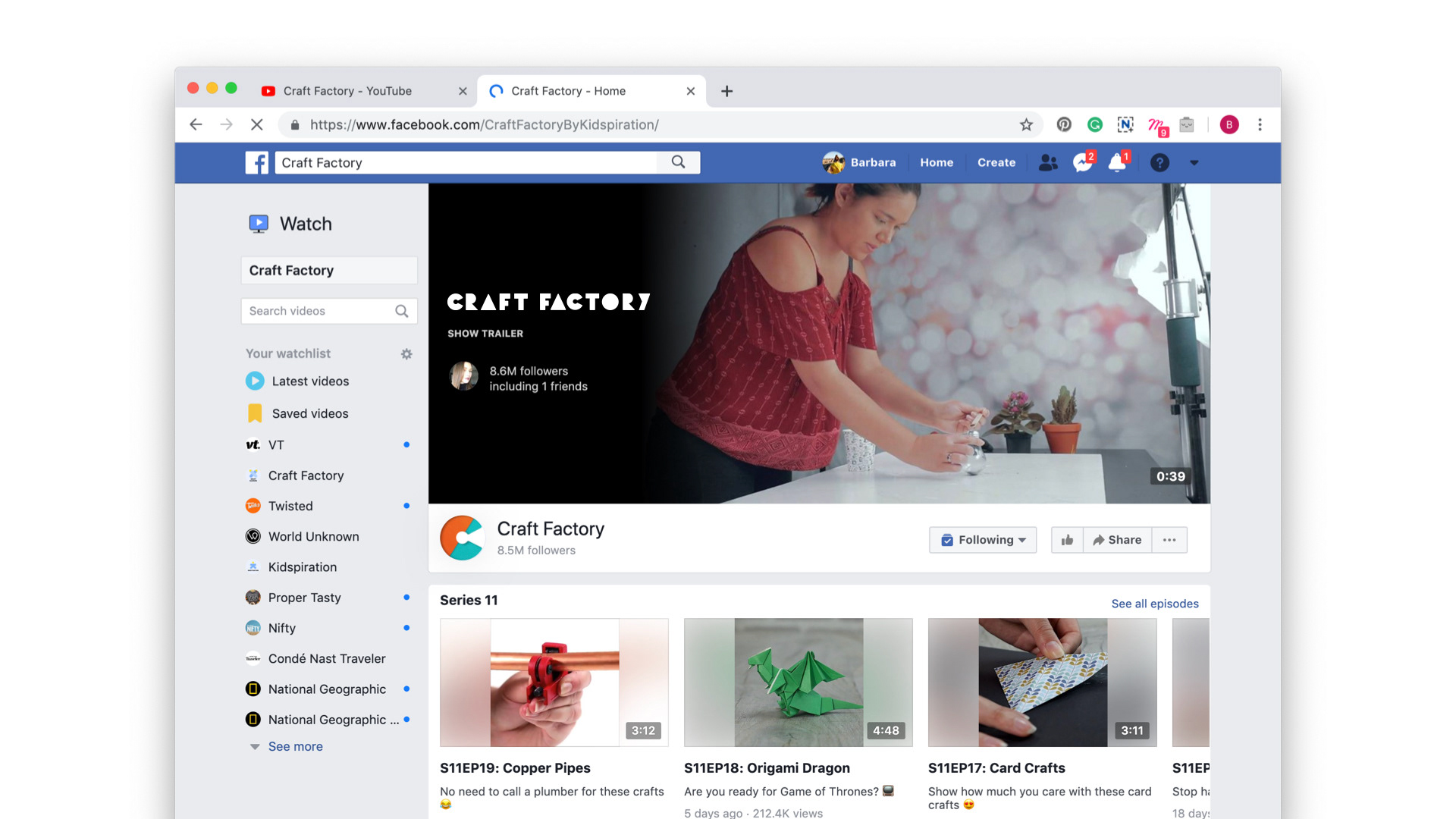The width and height of the screenshot is (1456, 819).
Task: Click the browser address bar URL
Action: pyautogui.click(x=484, y=124)
